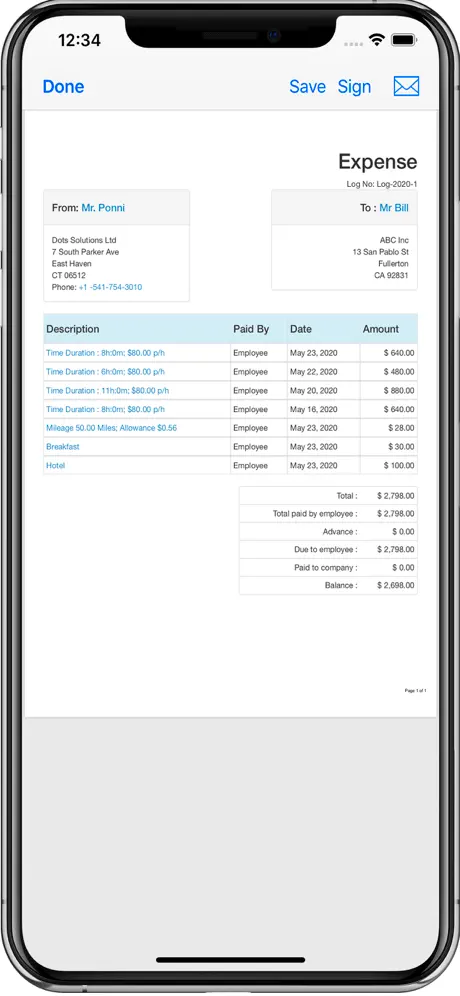
Task: Tap the phone number +1 -541-754-3010
Action: click(111, 287)
